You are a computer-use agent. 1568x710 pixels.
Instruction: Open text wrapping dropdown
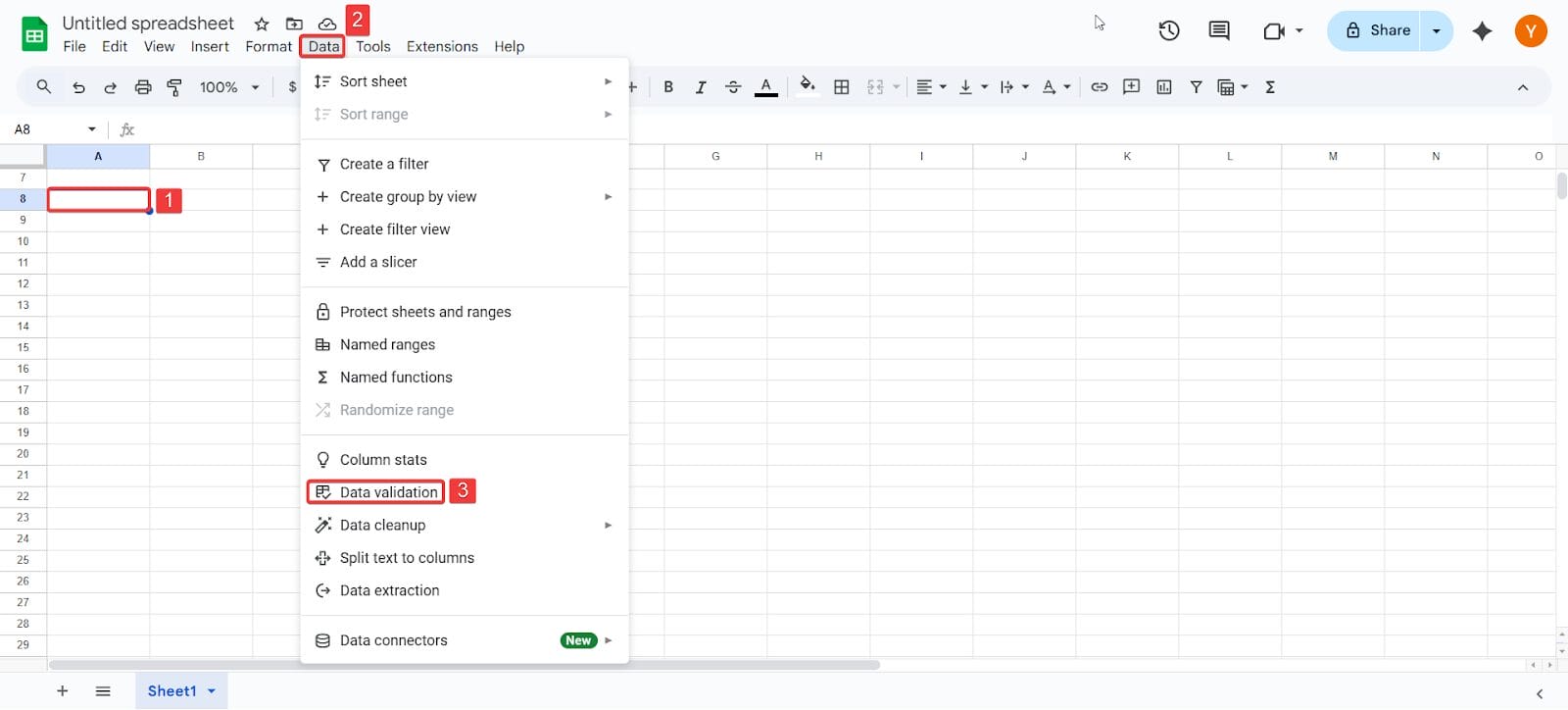(1014, 87)
